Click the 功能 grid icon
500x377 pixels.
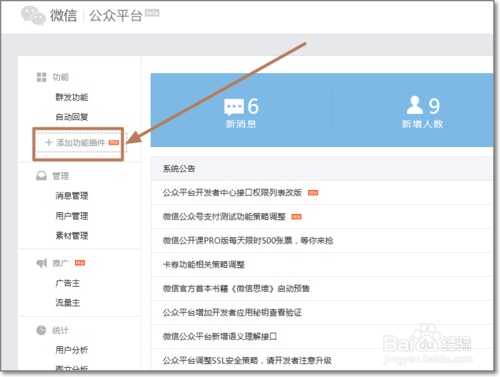tap(41, 77)
